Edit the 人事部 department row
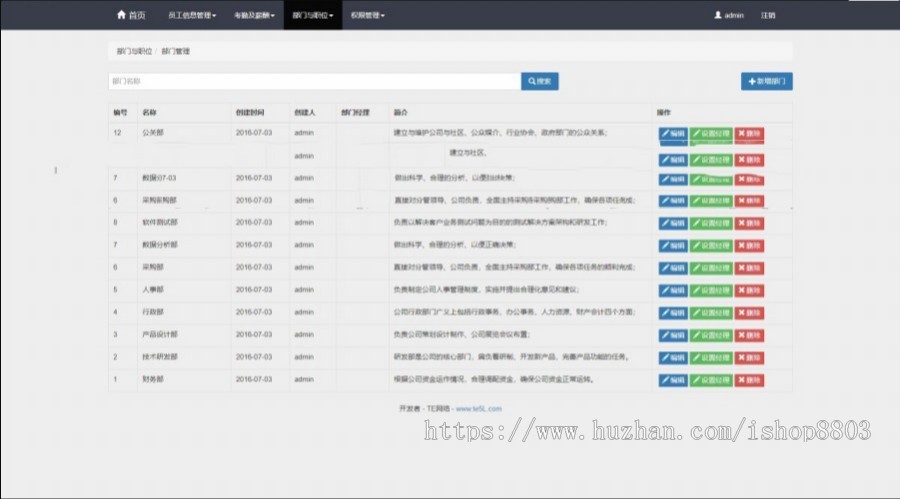This screenshot has height=499, width=900. [x=673, y=291]
